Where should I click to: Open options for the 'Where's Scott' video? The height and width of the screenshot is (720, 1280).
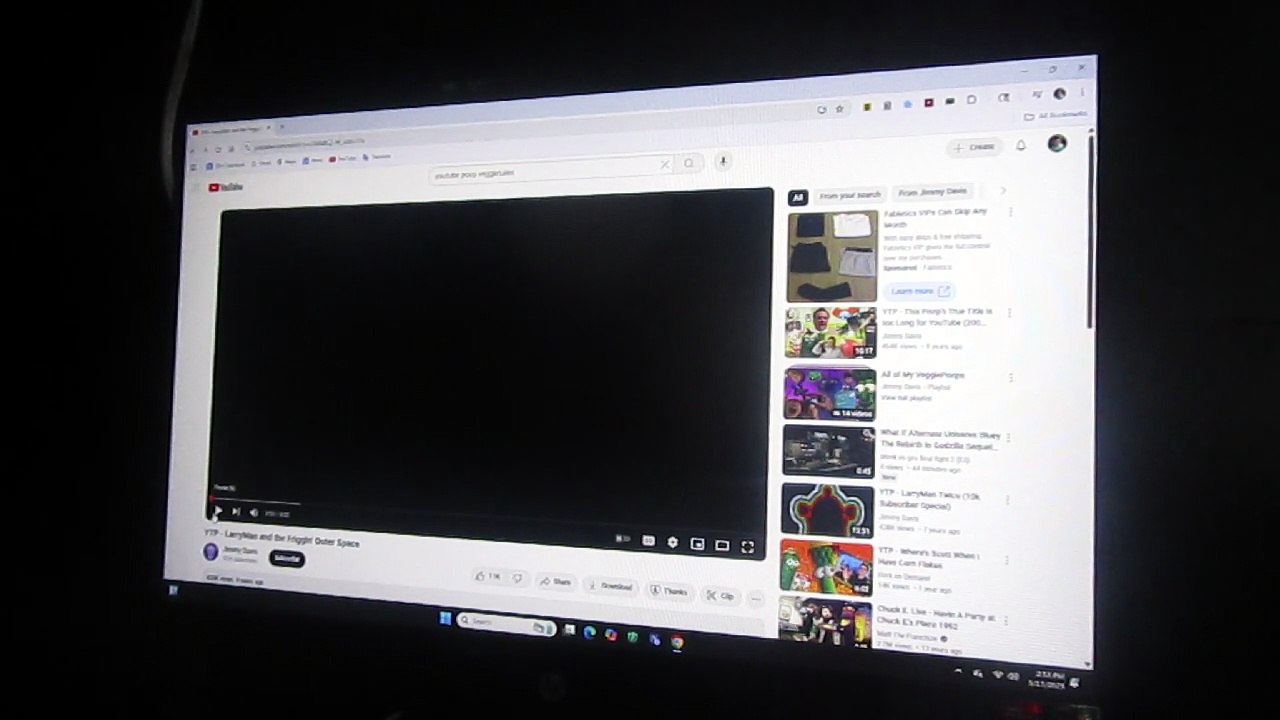point(1007,560)
